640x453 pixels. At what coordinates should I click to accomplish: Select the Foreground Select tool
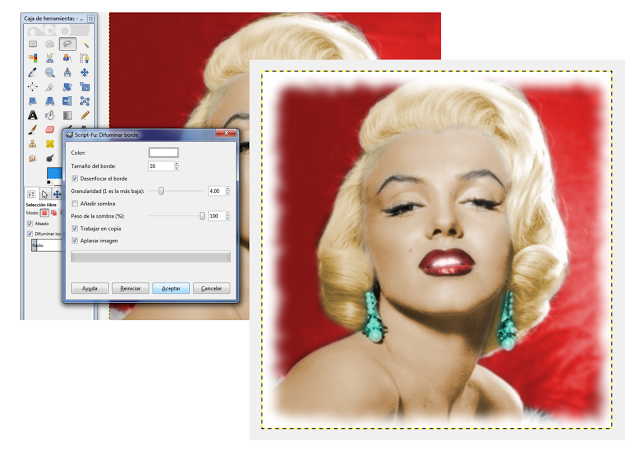(68, 58)
